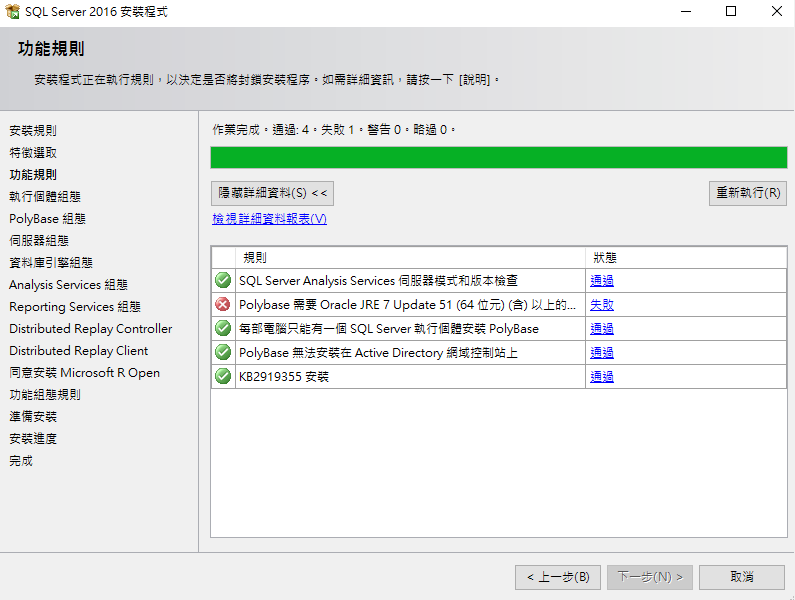The height and width of the screenshot is (600, 795).
Task: Click the 作業完成 summary status line
Action: click(334, 130)
